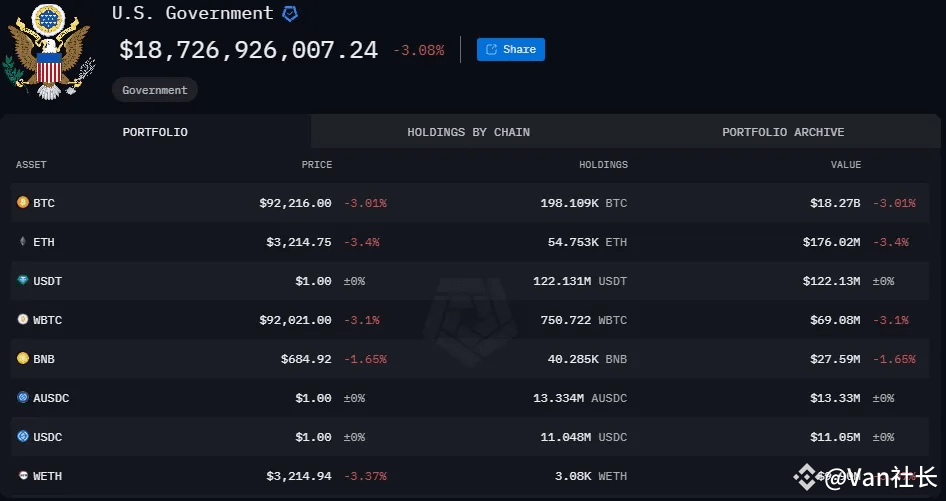Select the Government tag
The image size is (946, 501).
[154, 90]
